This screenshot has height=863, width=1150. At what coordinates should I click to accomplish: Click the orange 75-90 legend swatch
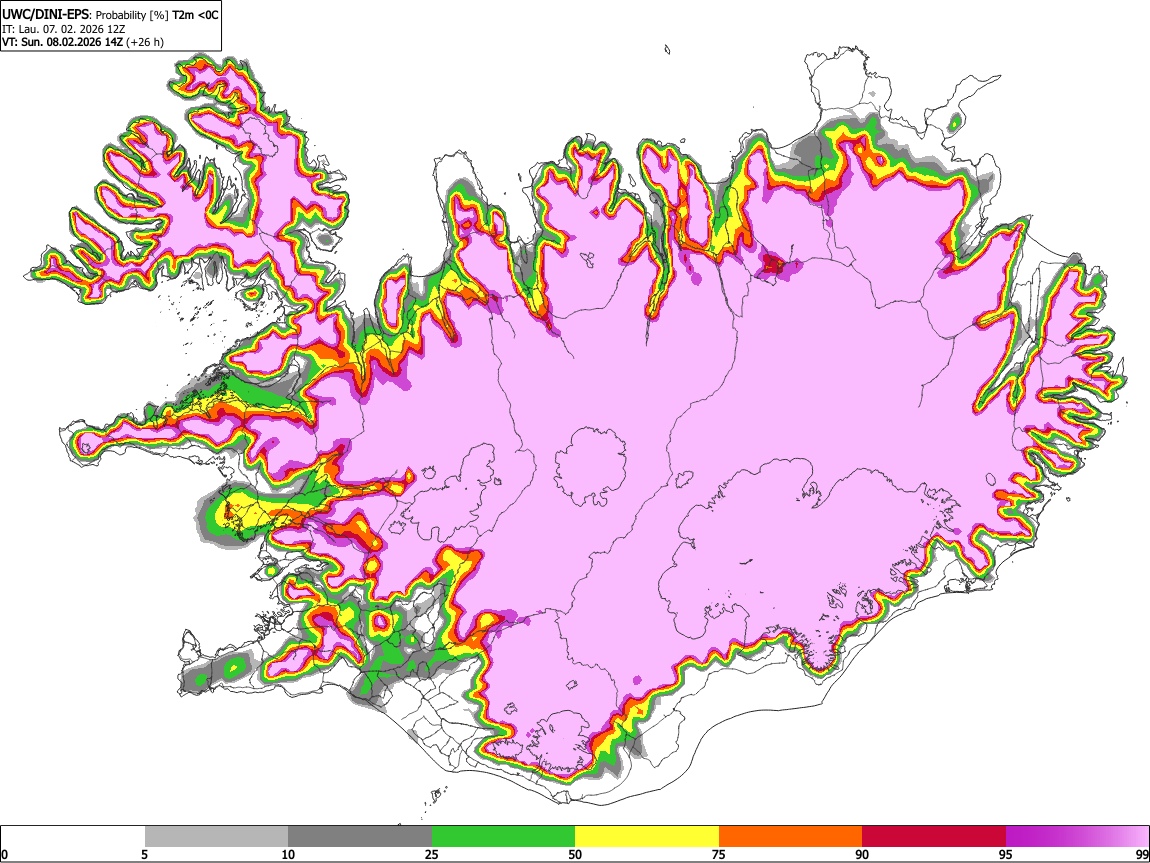[x=790, y=836]
